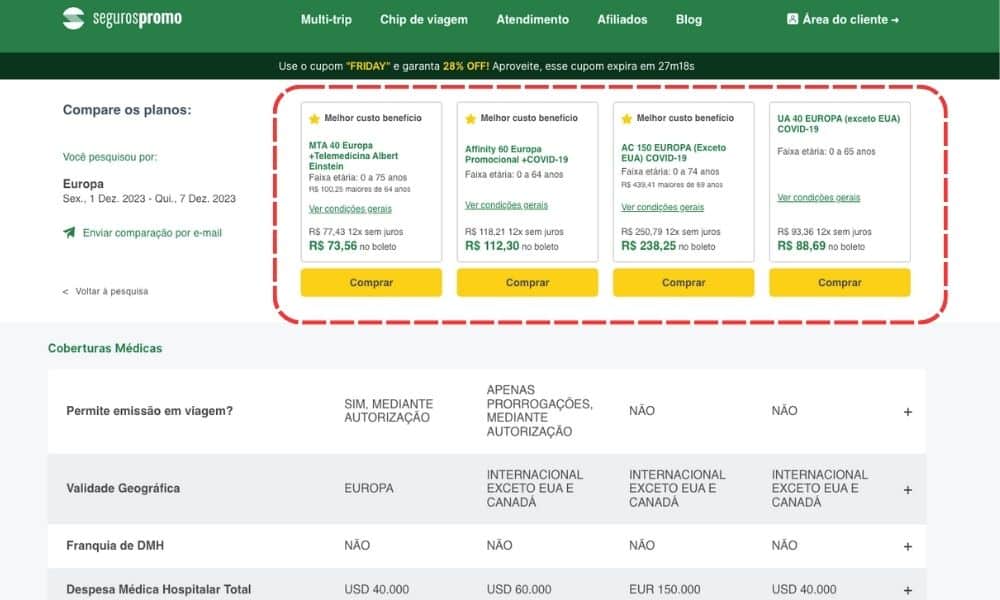Open the Multi-trip menu item

pyautogui.click(x=326, y=20)
